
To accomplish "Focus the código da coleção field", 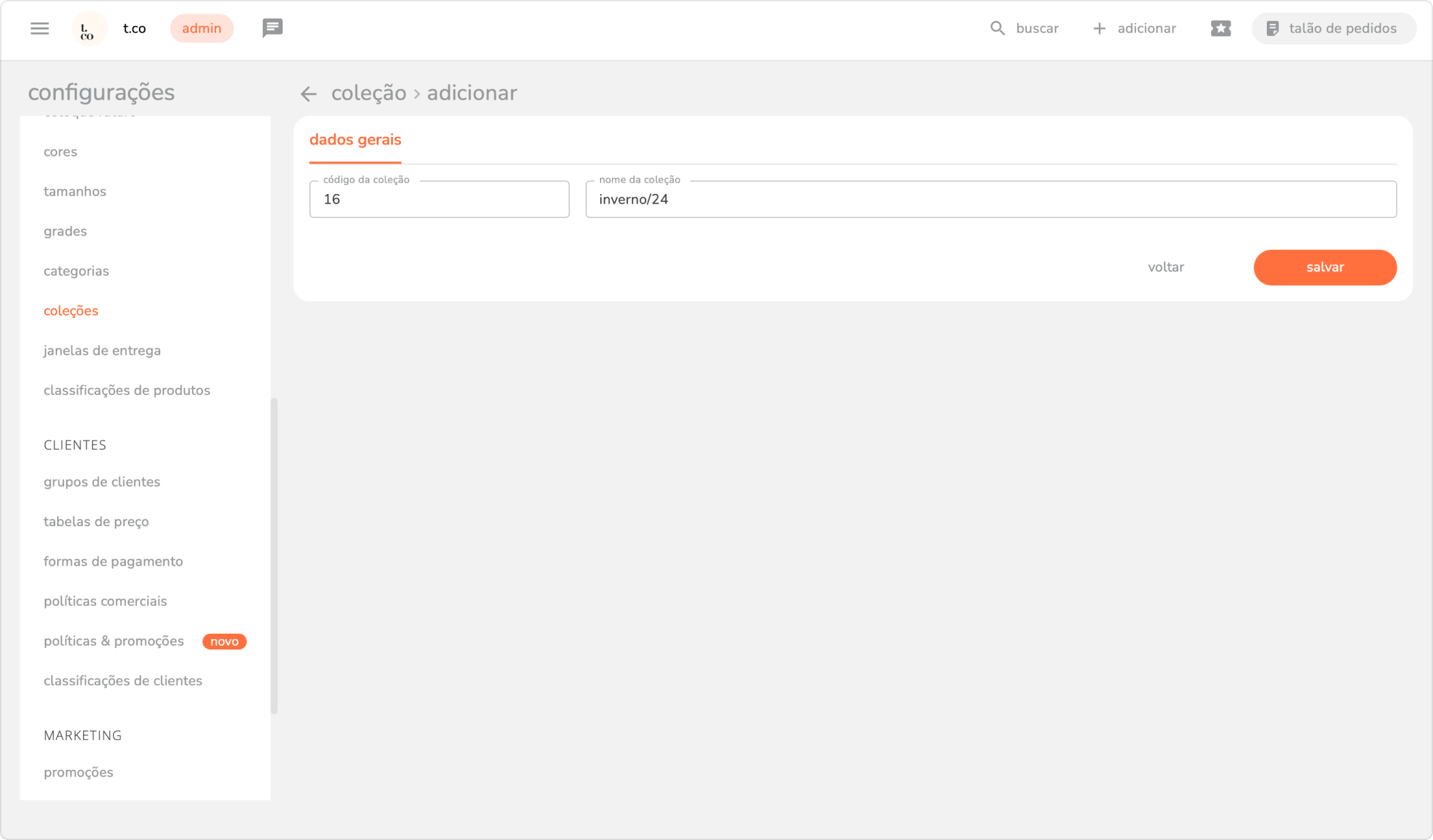I will tap(439, 199).
